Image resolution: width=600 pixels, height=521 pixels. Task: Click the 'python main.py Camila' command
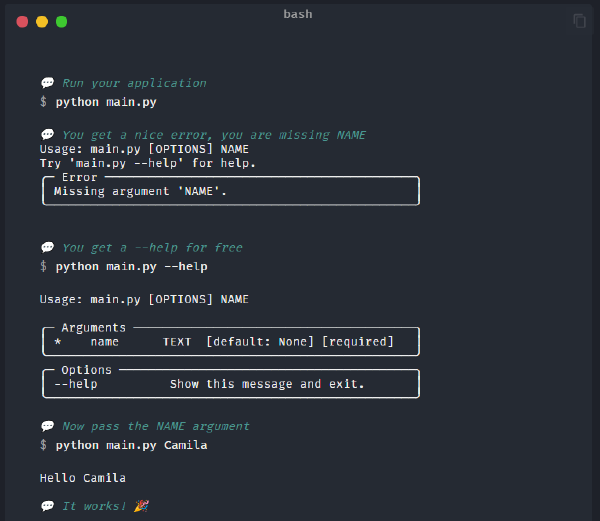(131, 445)
